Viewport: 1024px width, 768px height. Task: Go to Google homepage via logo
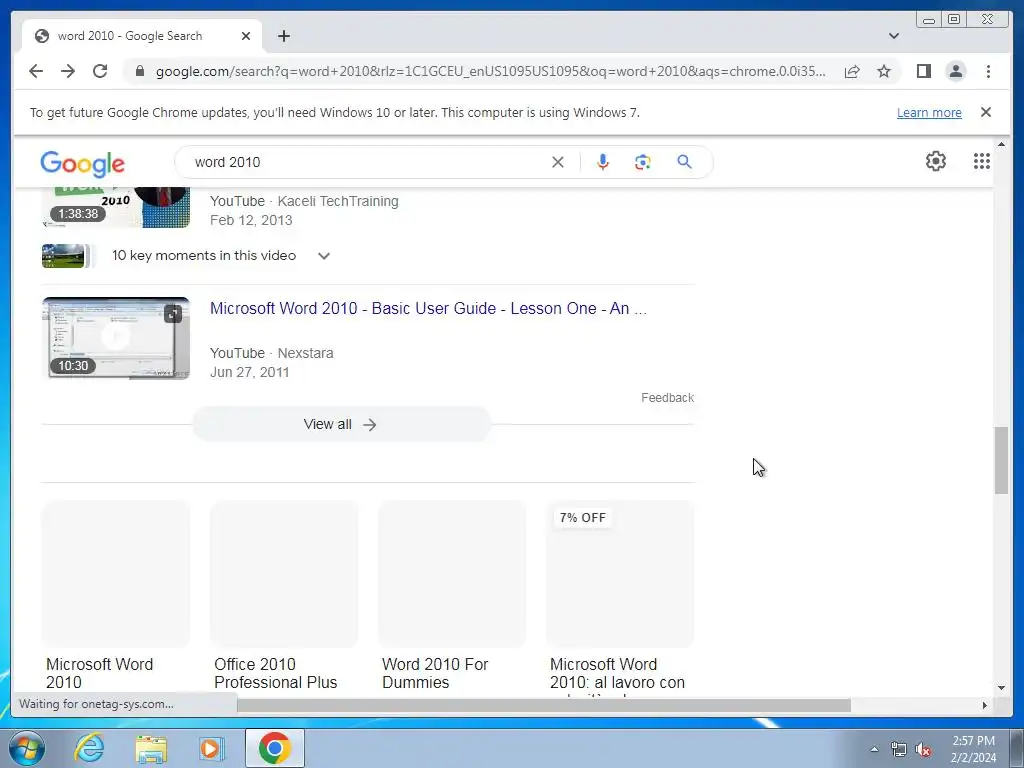click(82, 163)
